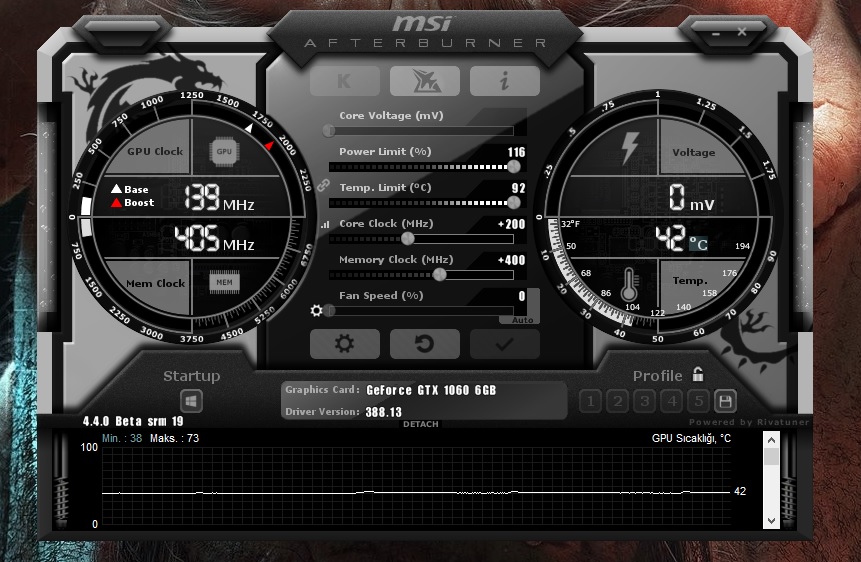
Task: Click the Memory Clock value +400
Action: click(511, 260)
